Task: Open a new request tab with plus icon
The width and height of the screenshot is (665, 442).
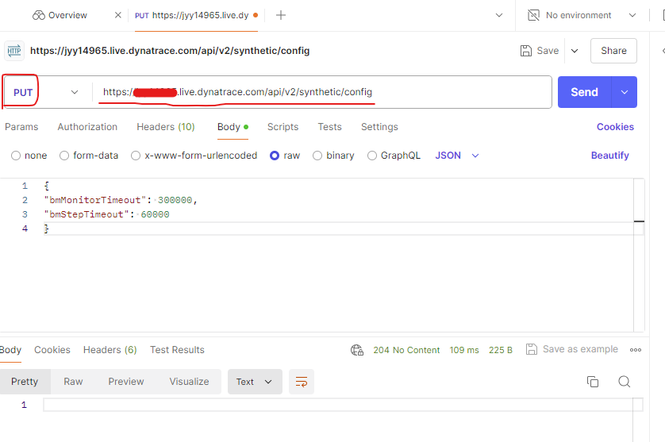Action: [281, 16]
